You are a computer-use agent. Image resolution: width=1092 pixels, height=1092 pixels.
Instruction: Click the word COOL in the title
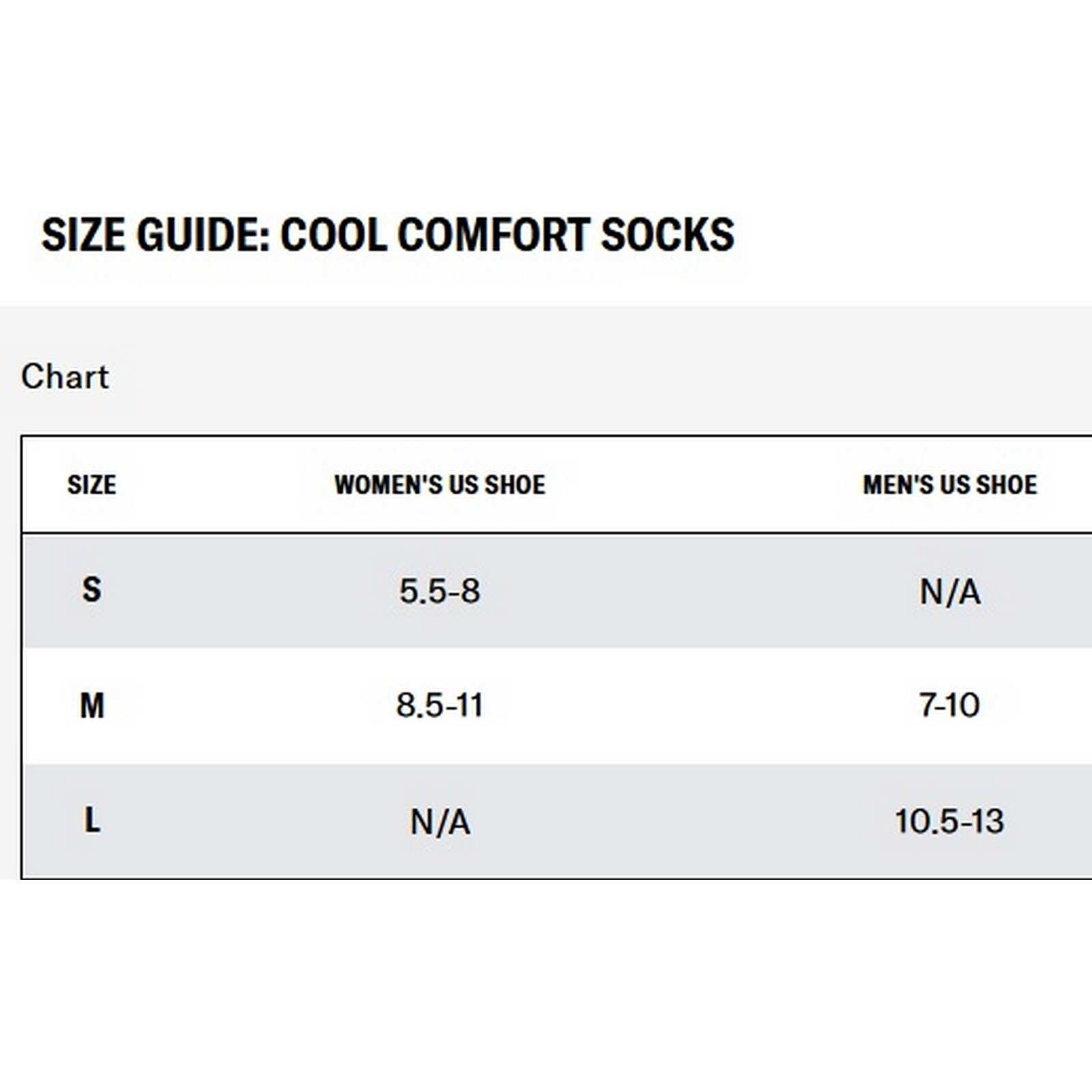click(334, 235)
